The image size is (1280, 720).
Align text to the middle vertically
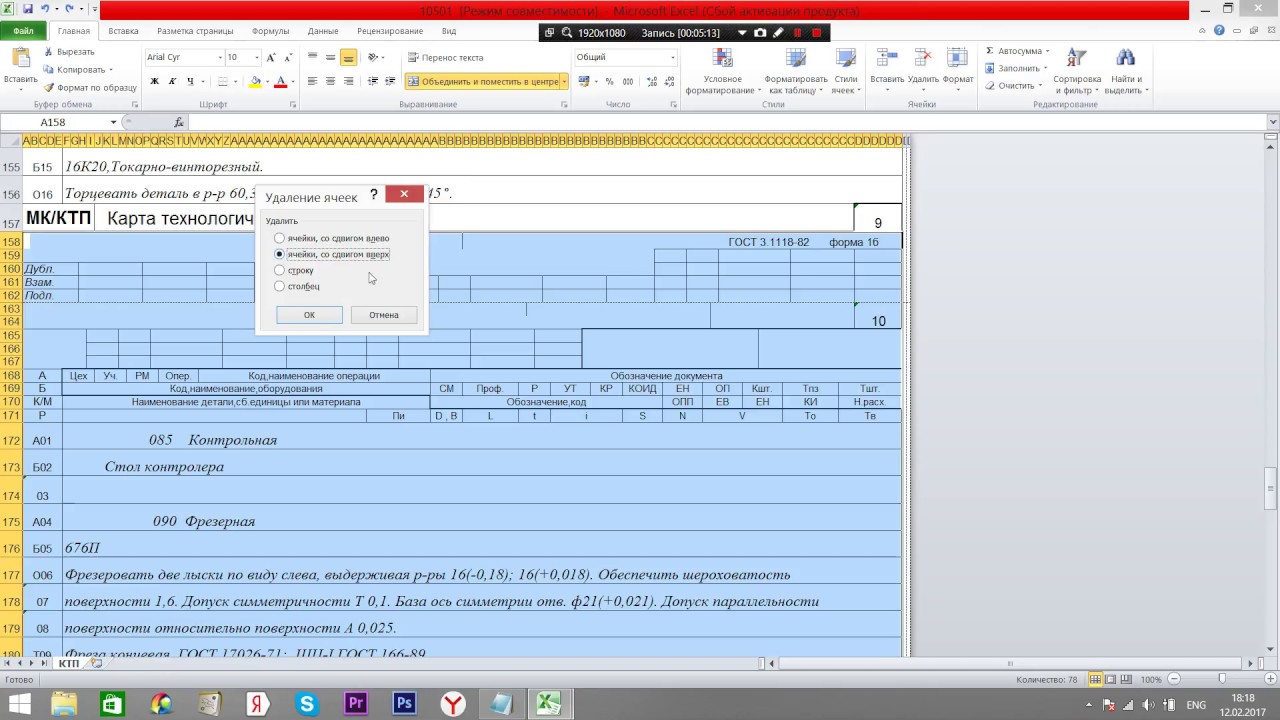point(330,58)
